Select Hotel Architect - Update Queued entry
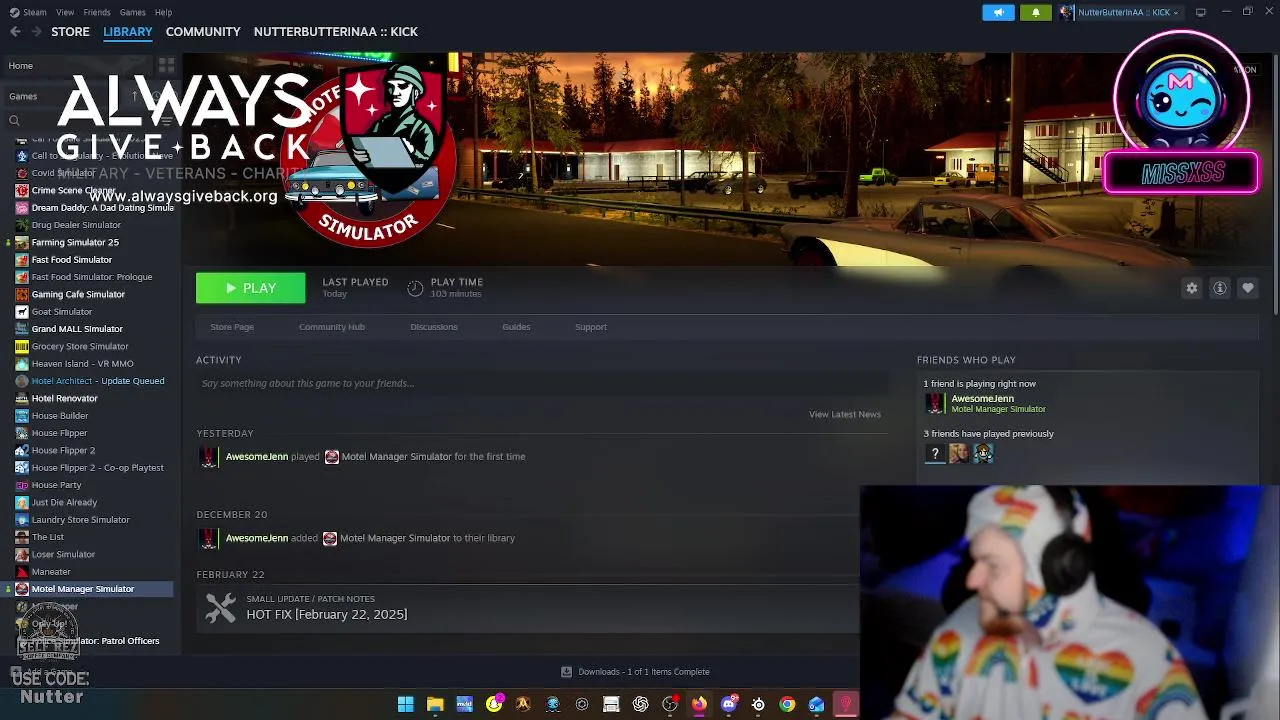This screenshot has height=720, width=1280. pos(98,381)
